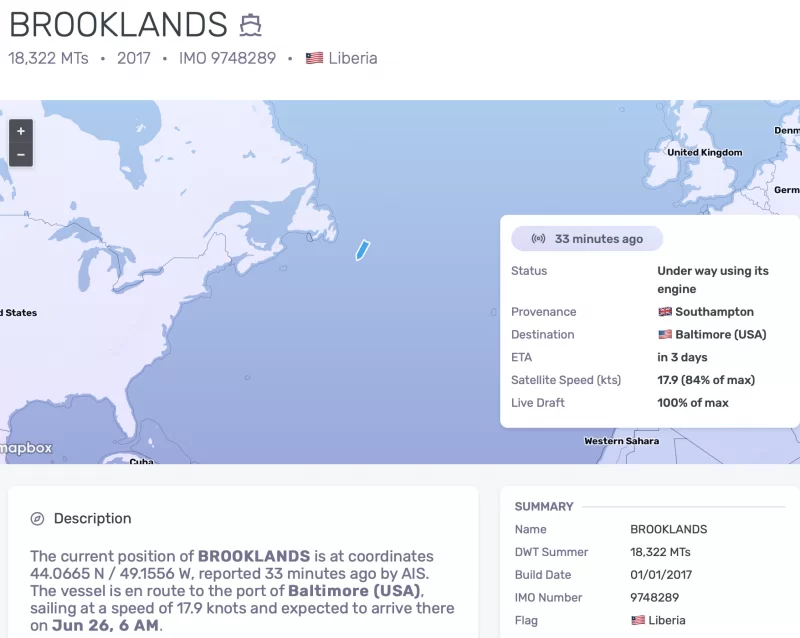Image resolution: width=800 pixels, height=638 pixels.
Task: Click the SUMMARY panel heading
Action: click(544, 507)
